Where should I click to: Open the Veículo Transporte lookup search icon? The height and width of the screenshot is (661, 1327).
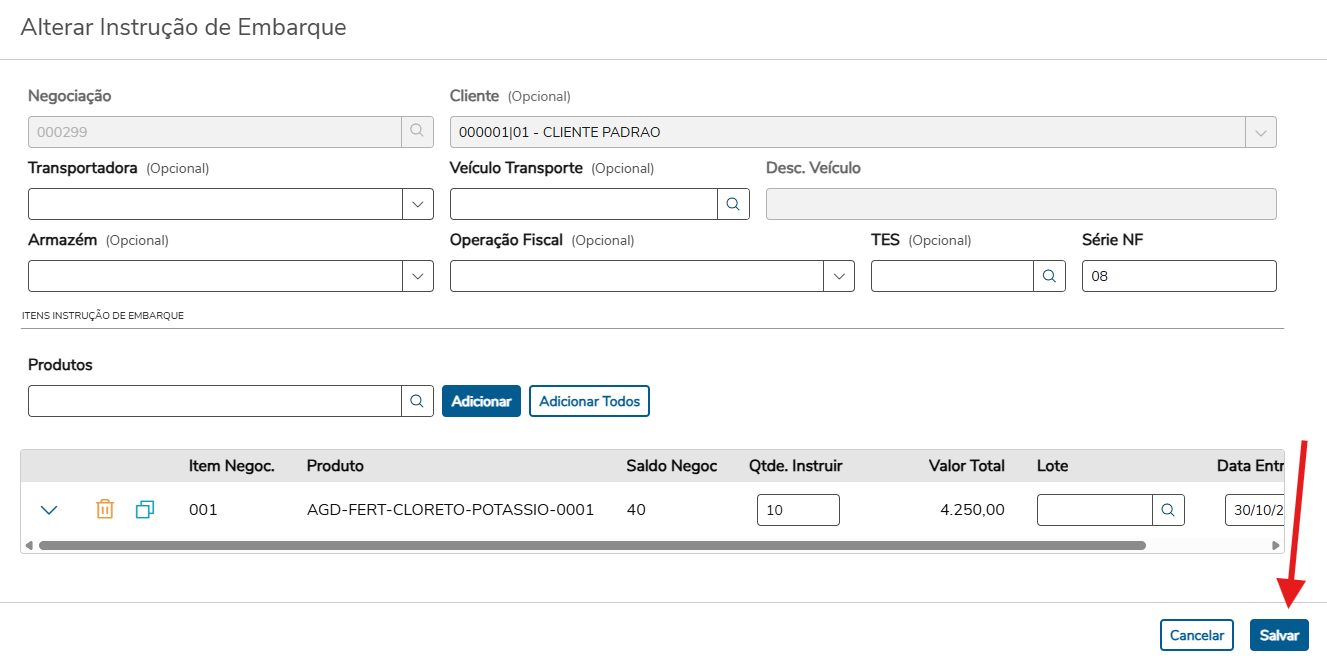(733, 204)
